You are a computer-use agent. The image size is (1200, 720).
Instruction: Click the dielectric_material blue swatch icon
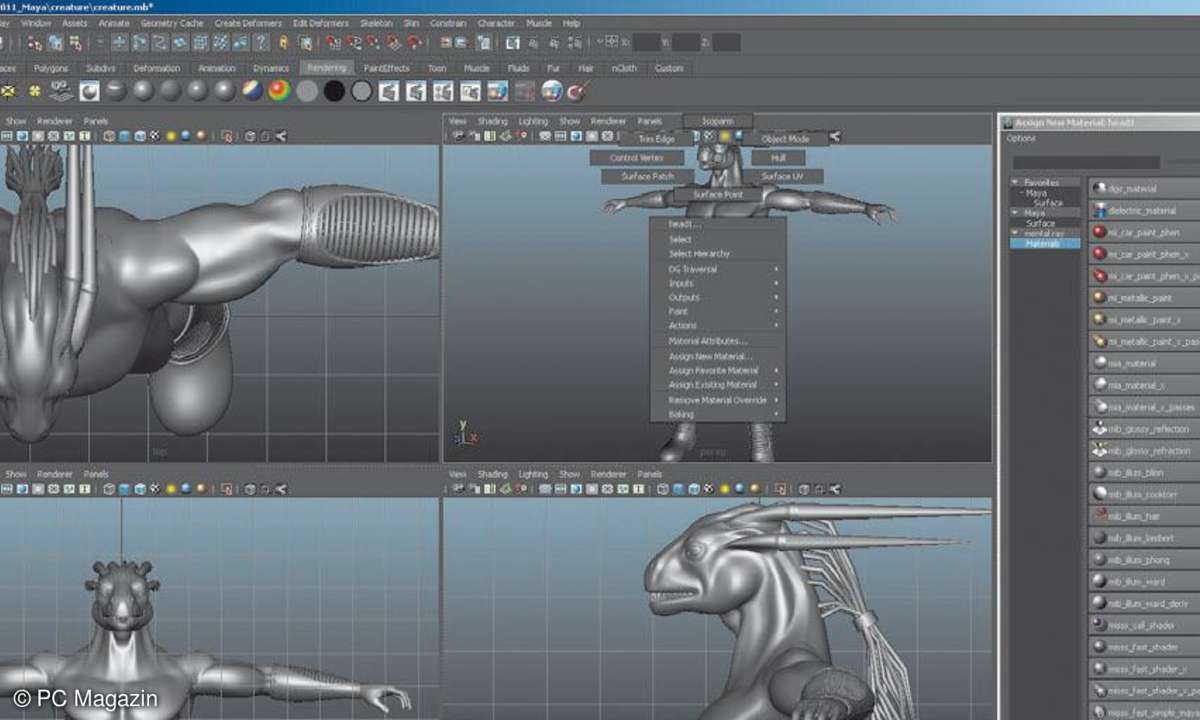coord(1100,210)
